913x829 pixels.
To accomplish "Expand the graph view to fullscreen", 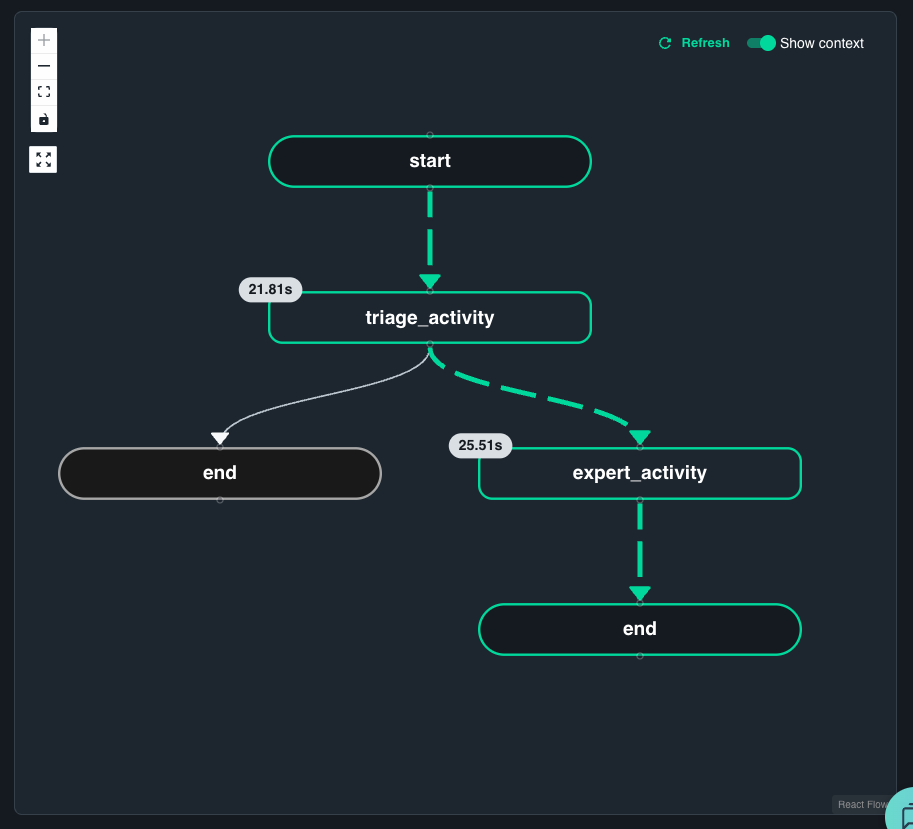I will click(x=43, y=159).
